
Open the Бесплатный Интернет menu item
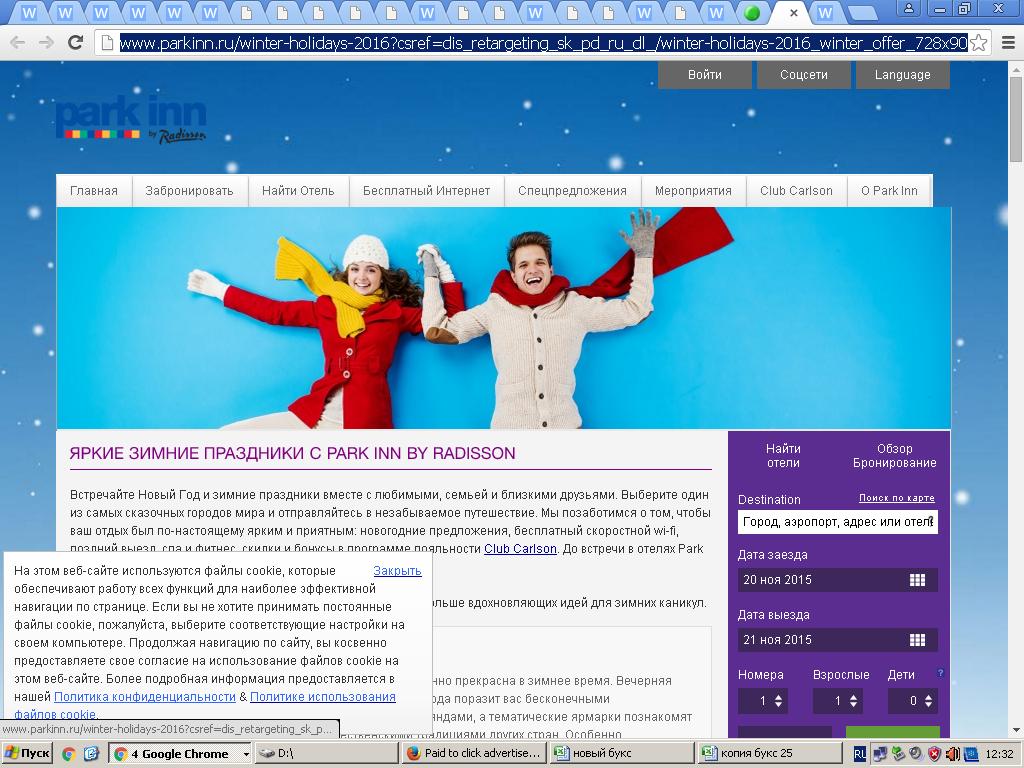426,191
